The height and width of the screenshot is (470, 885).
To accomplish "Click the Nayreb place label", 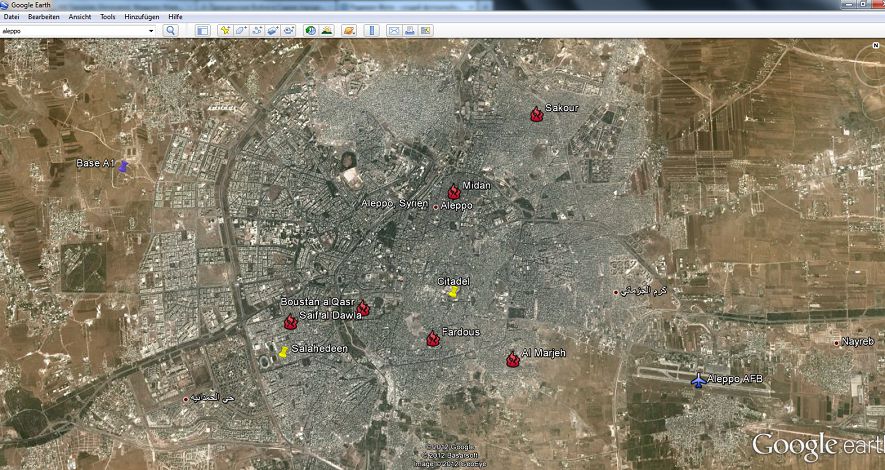I will [x=857, y=341].
